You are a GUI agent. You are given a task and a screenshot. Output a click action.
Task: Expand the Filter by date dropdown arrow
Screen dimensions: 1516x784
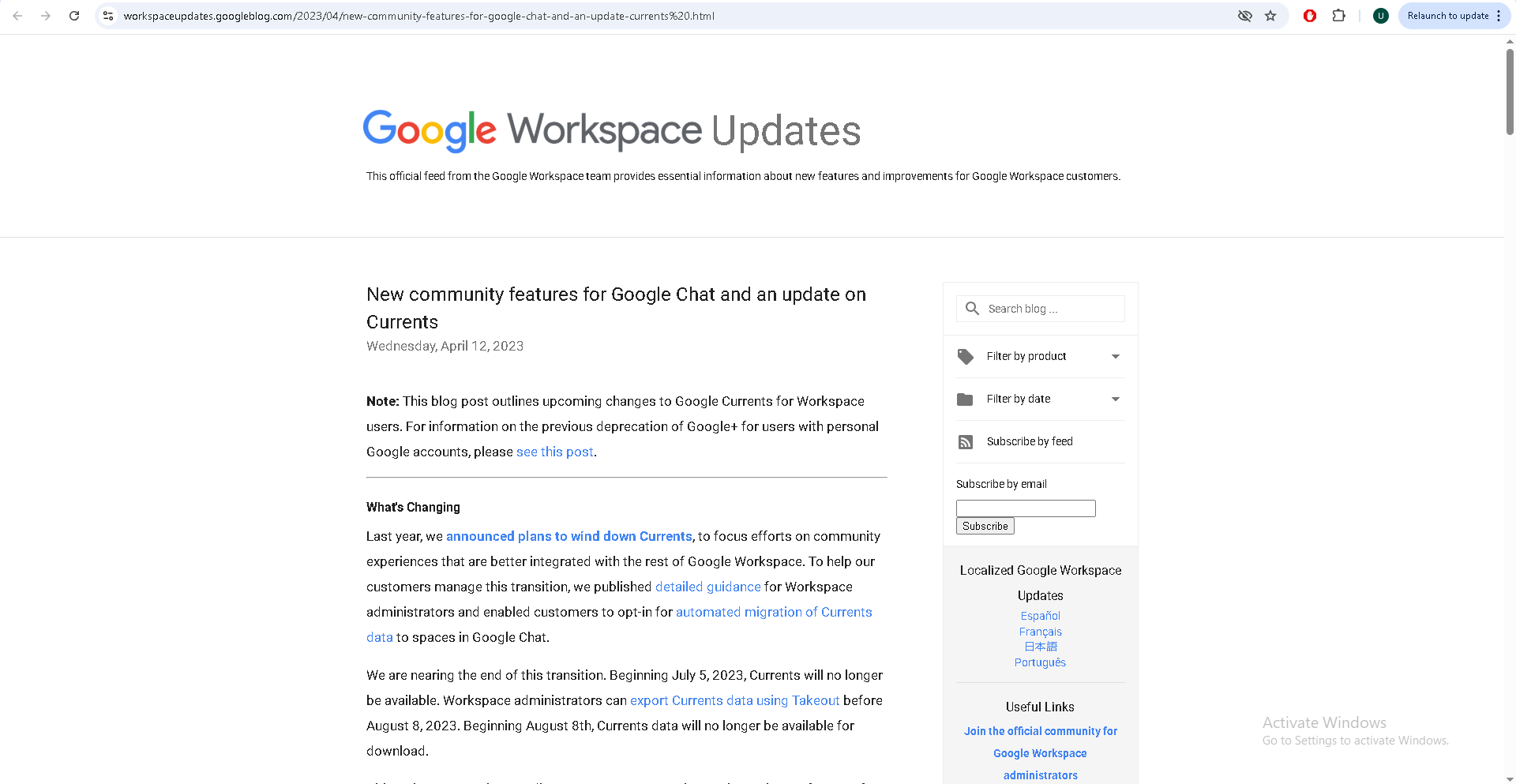[1116, 400]
